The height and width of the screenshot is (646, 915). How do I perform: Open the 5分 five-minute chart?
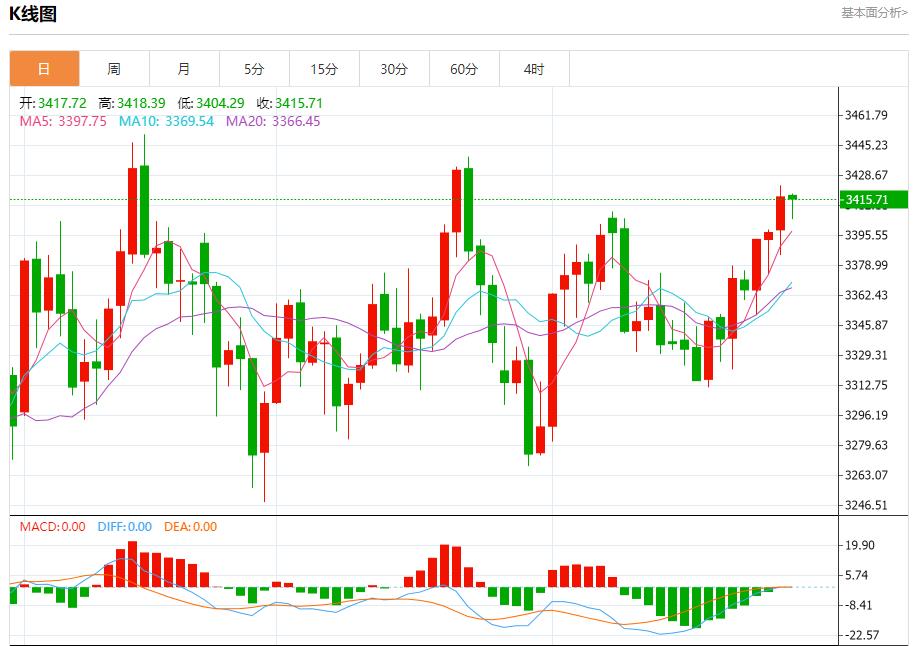point(254,68)
